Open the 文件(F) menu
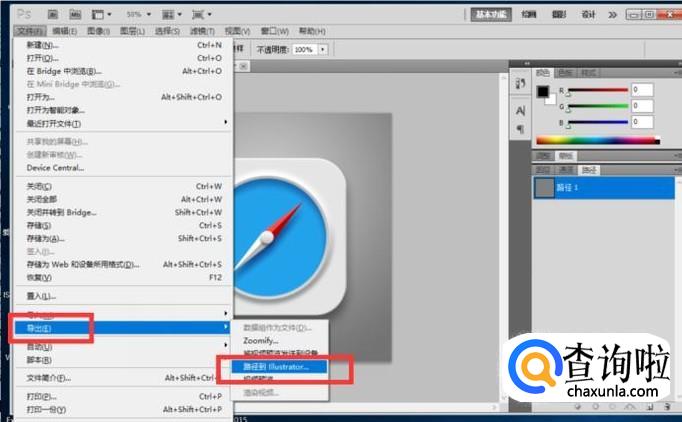Viewport: 682px width, 422px height. pyautogui.click(x=30, y=31)
